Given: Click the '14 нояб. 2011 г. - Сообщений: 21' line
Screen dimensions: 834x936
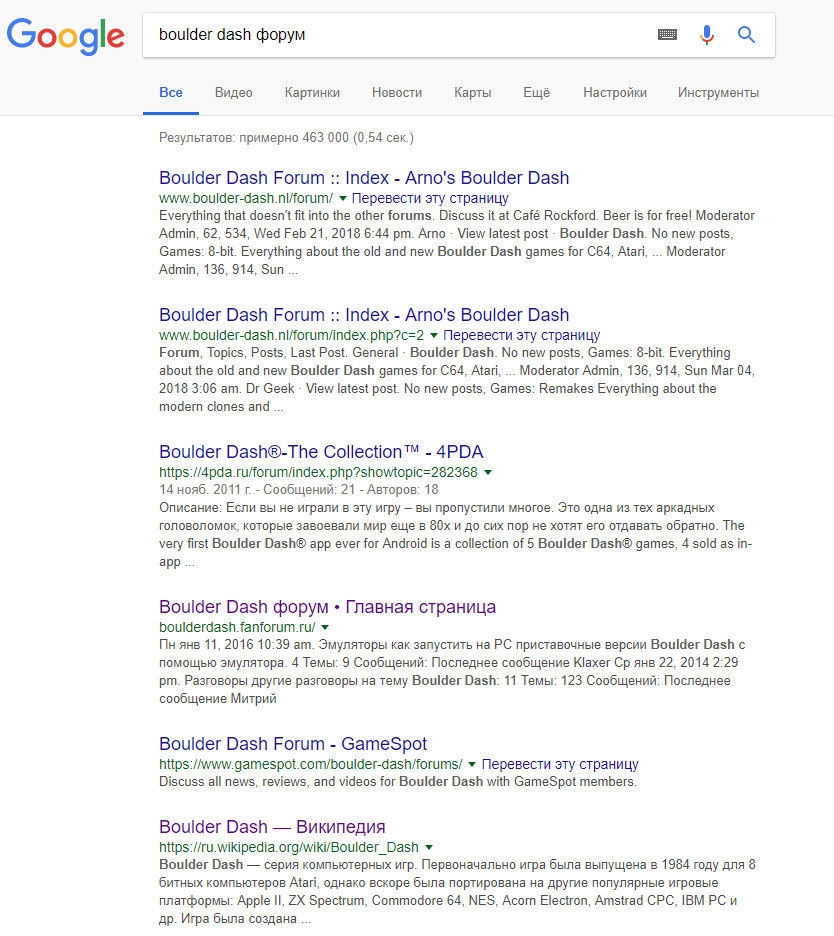Looking at the screenshot, I should [x=298, y=489].
